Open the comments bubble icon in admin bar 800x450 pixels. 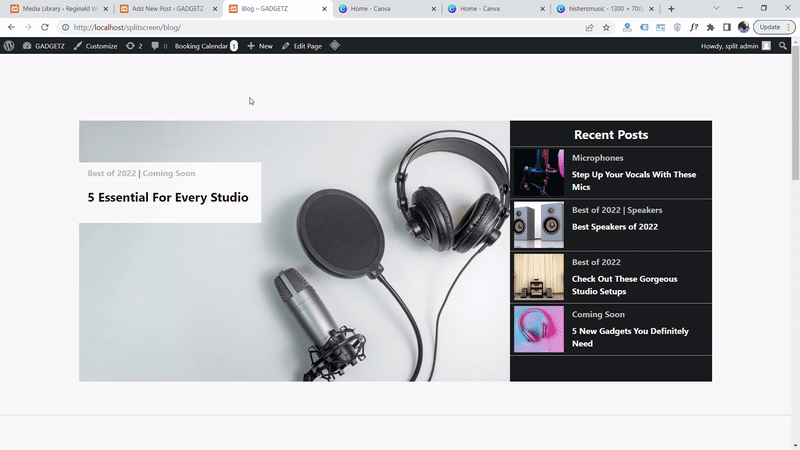[159, 46]
